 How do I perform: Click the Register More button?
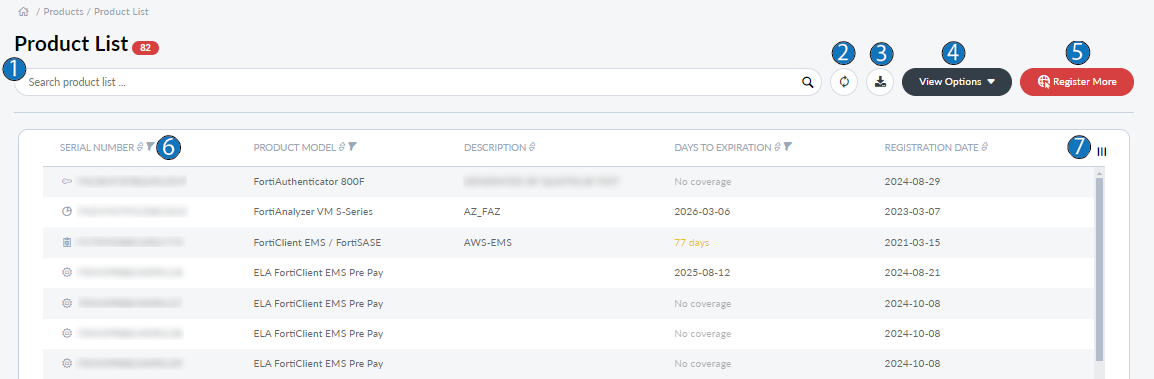tap(1076, 82)
